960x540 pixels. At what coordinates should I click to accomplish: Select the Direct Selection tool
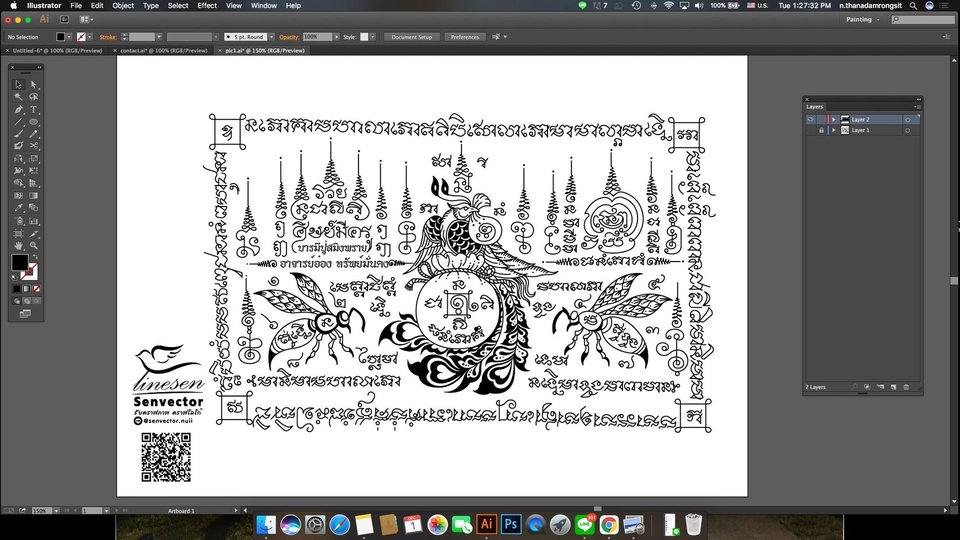pos(34,84)
